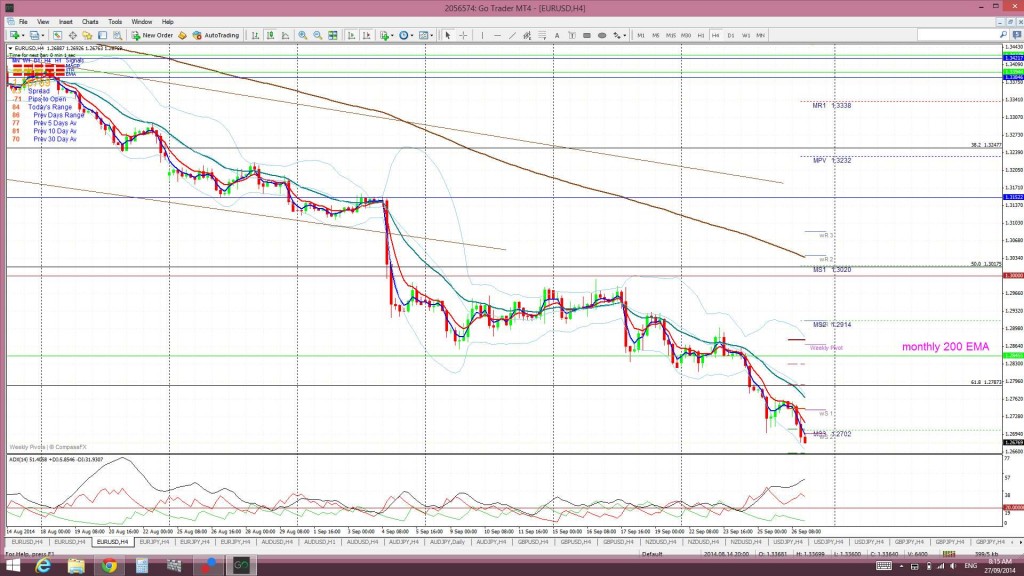
Task: Expand the Profiles dropdown arrow
Action: (x=42, y=35)
